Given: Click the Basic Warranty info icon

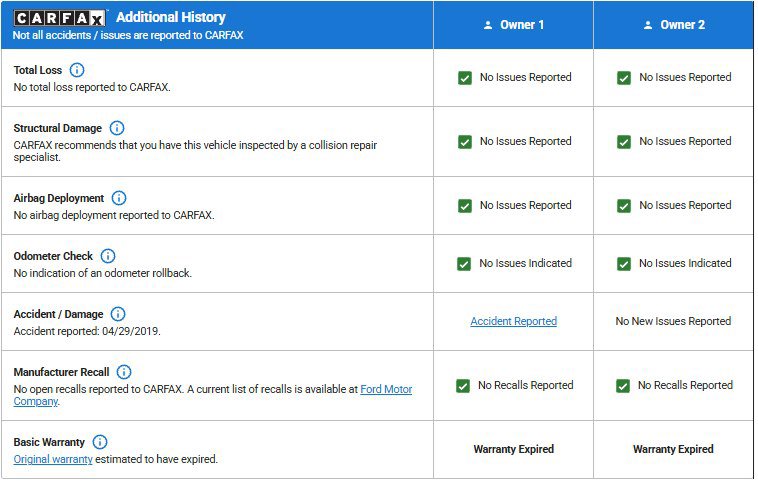Looking at the screenshot, I should click(100, 442).
